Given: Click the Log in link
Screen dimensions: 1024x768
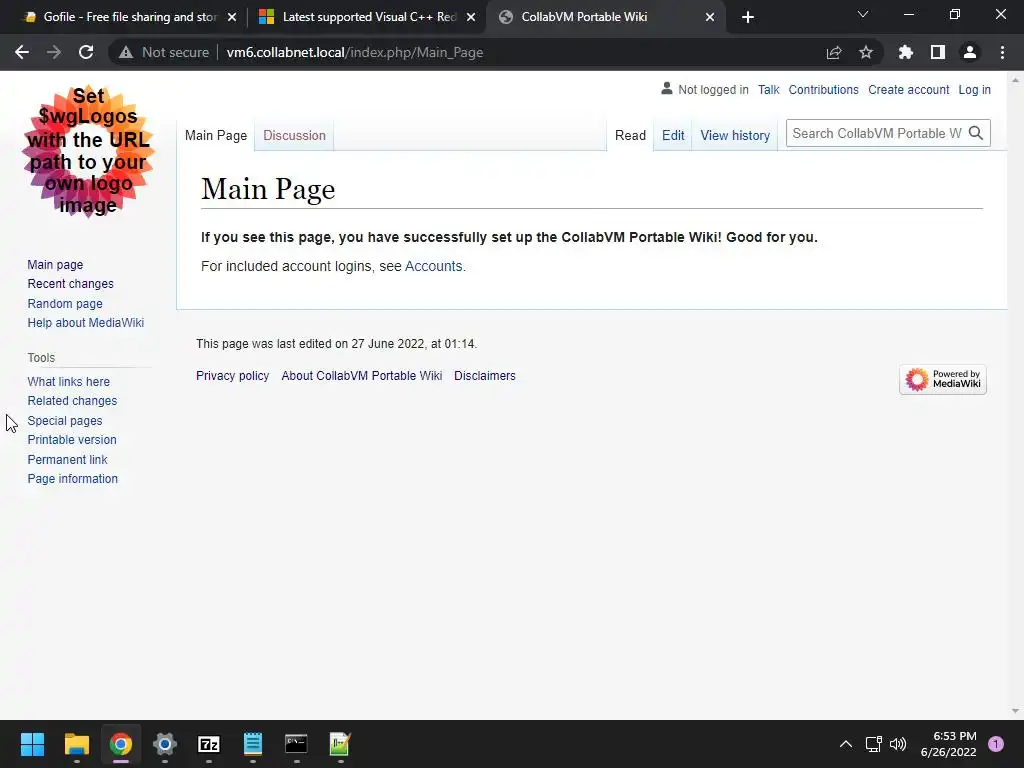Looking at the screenshot, I should click(x=974, y=89).
